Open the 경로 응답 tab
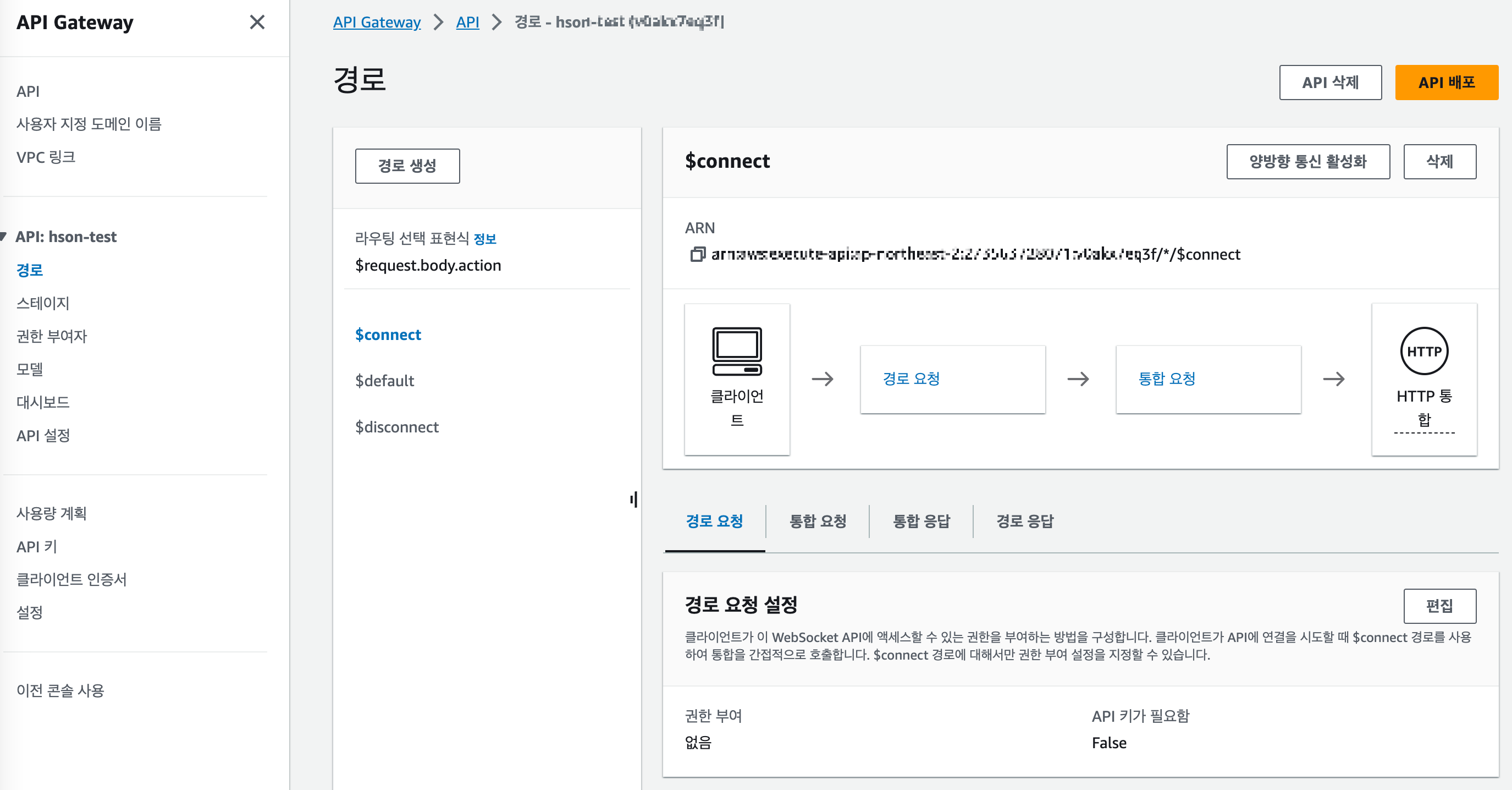Viewport: 1512px width, 790px height. [1025, 521]
